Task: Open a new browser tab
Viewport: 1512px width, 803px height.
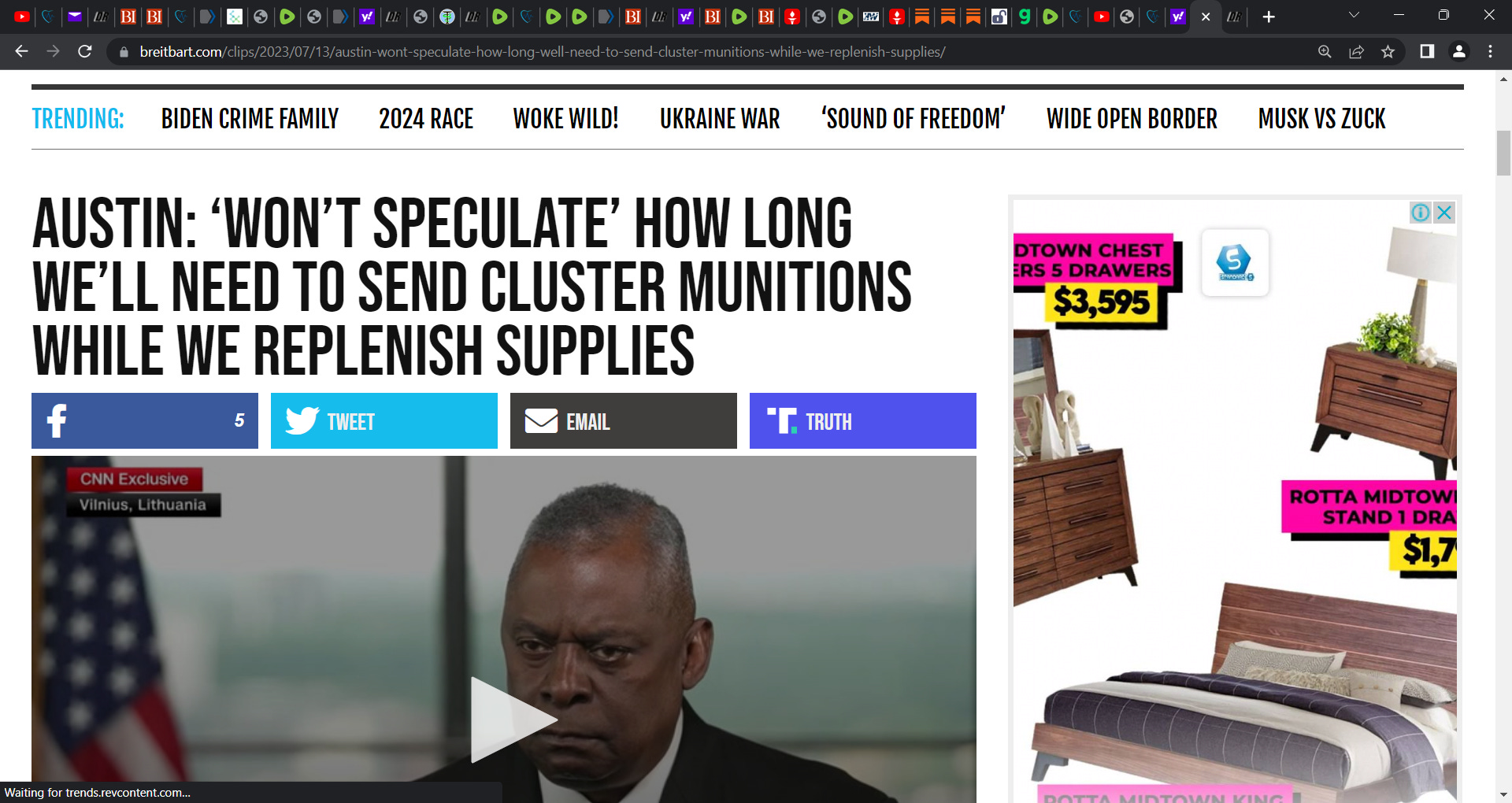Action: [1269, 17]
